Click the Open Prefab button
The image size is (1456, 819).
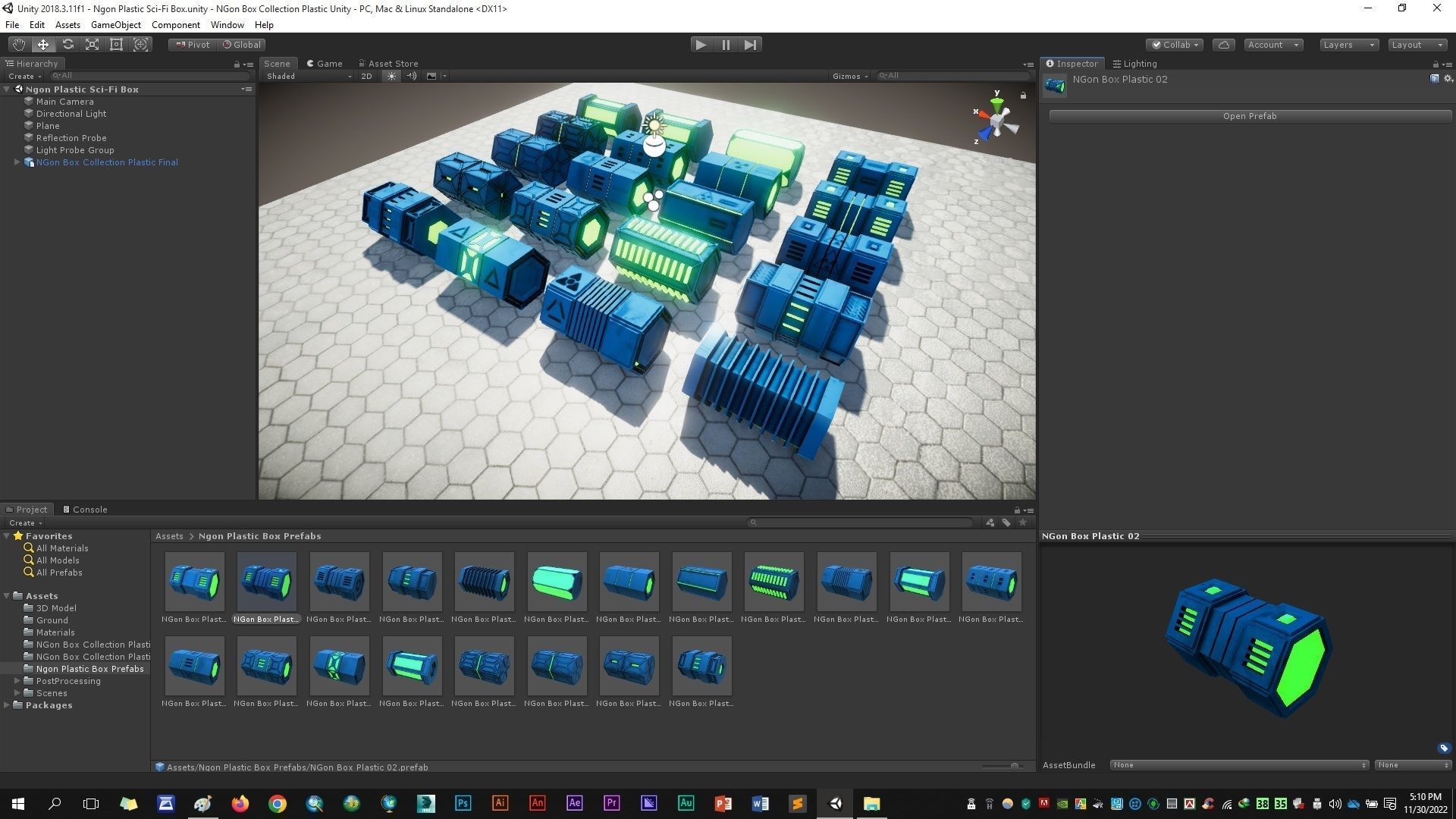coord(1249,116)
